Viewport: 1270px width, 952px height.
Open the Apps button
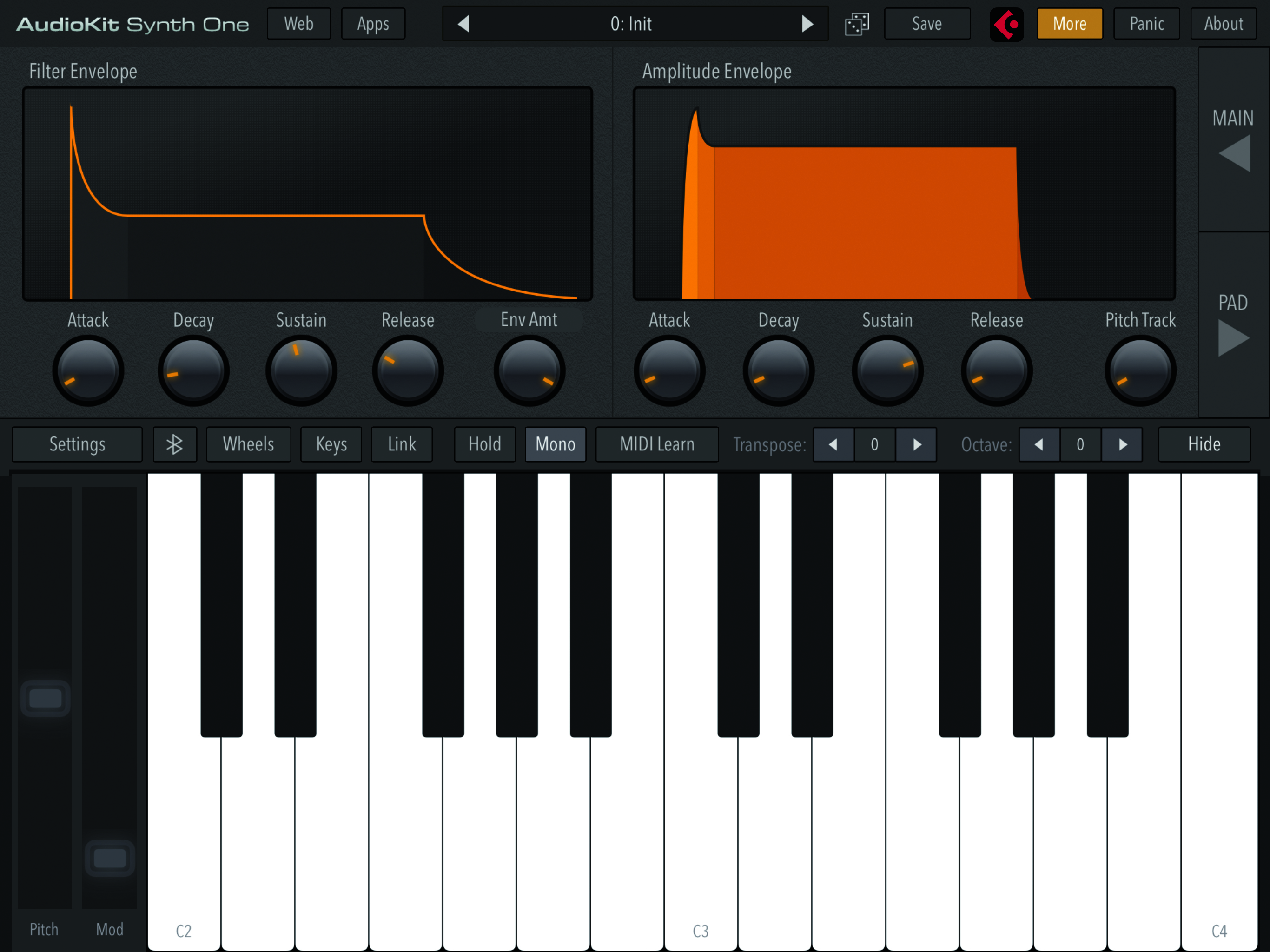pyautogui.click(x=373, y=24)
